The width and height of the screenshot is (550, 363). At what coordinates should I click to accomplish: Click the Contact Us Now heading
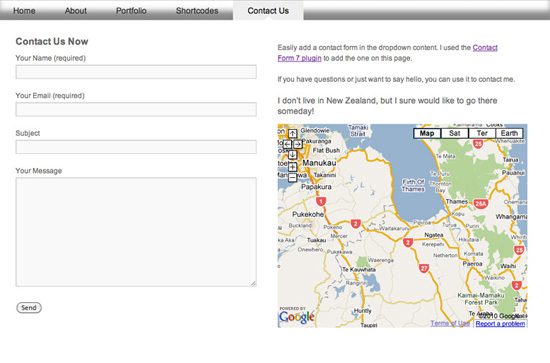pyautogui.click(x=52, y=41)
